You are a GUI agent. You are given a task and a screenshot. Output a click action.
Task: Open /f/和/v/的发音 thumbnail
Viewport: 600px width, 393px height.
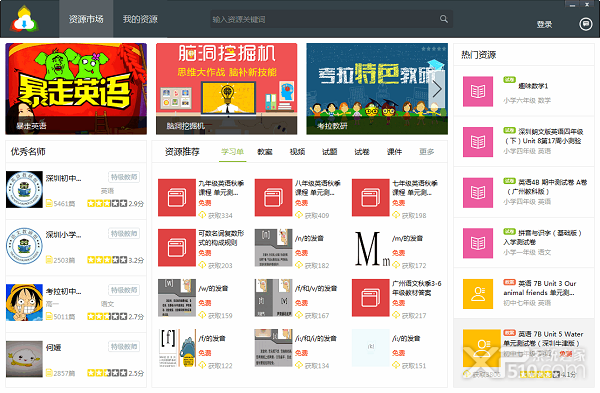point(274,298)
